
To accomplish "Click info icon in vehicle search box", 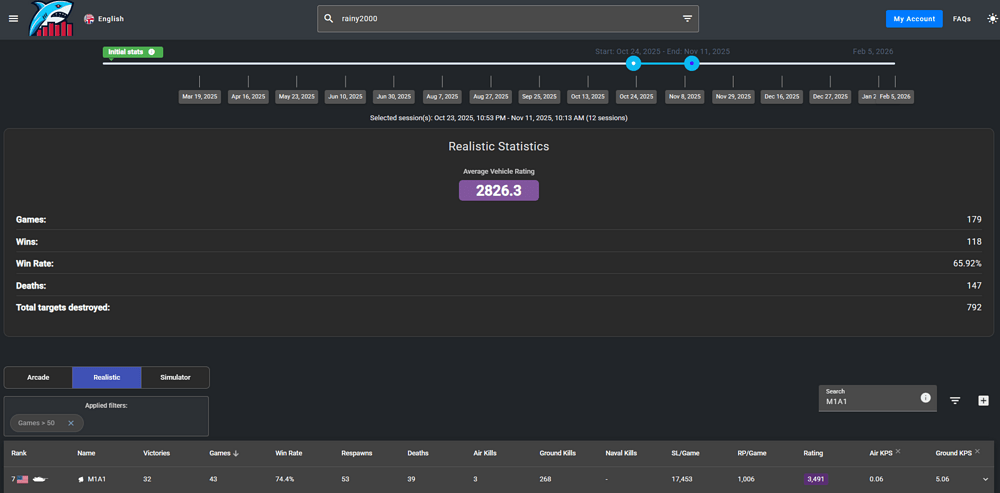I will (925, 398).
